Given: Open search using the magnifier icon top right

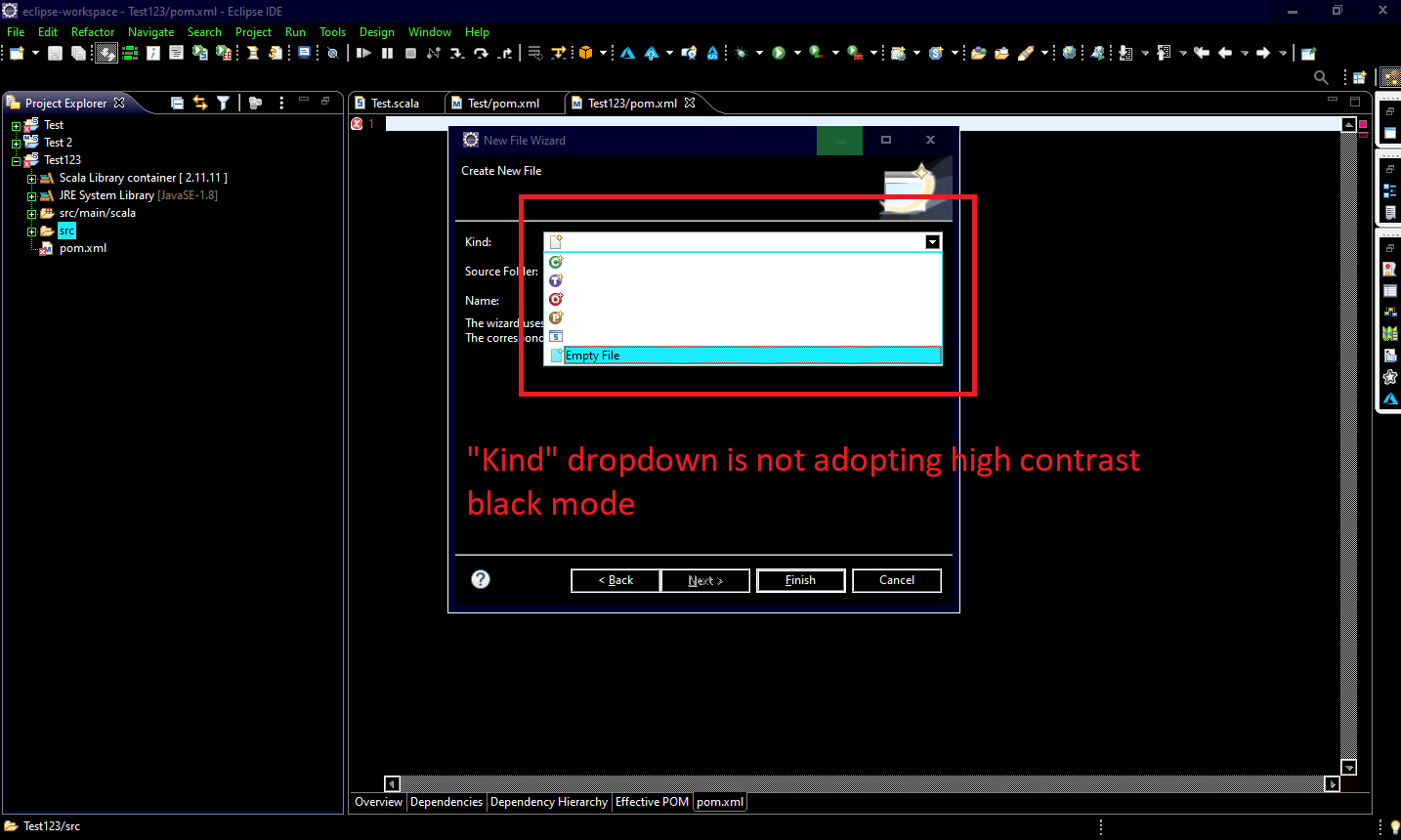Looking at the screenshot, I should (x=1321, y=76).
